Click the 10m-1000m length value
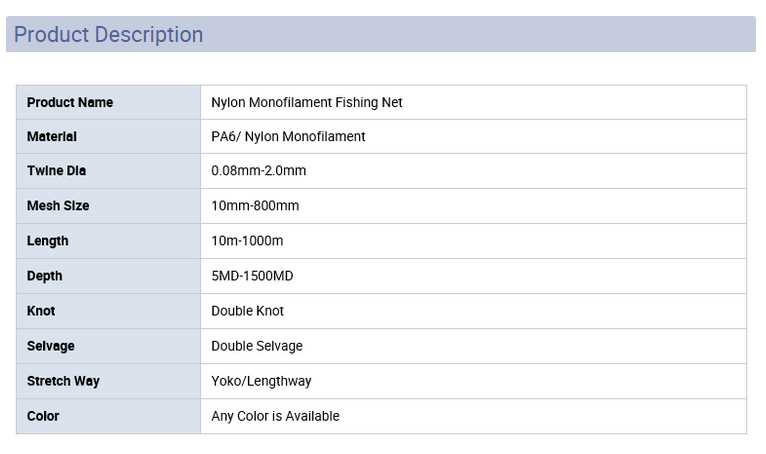The height and width of the screenshot is (454, 766). [x=247, y=241]
